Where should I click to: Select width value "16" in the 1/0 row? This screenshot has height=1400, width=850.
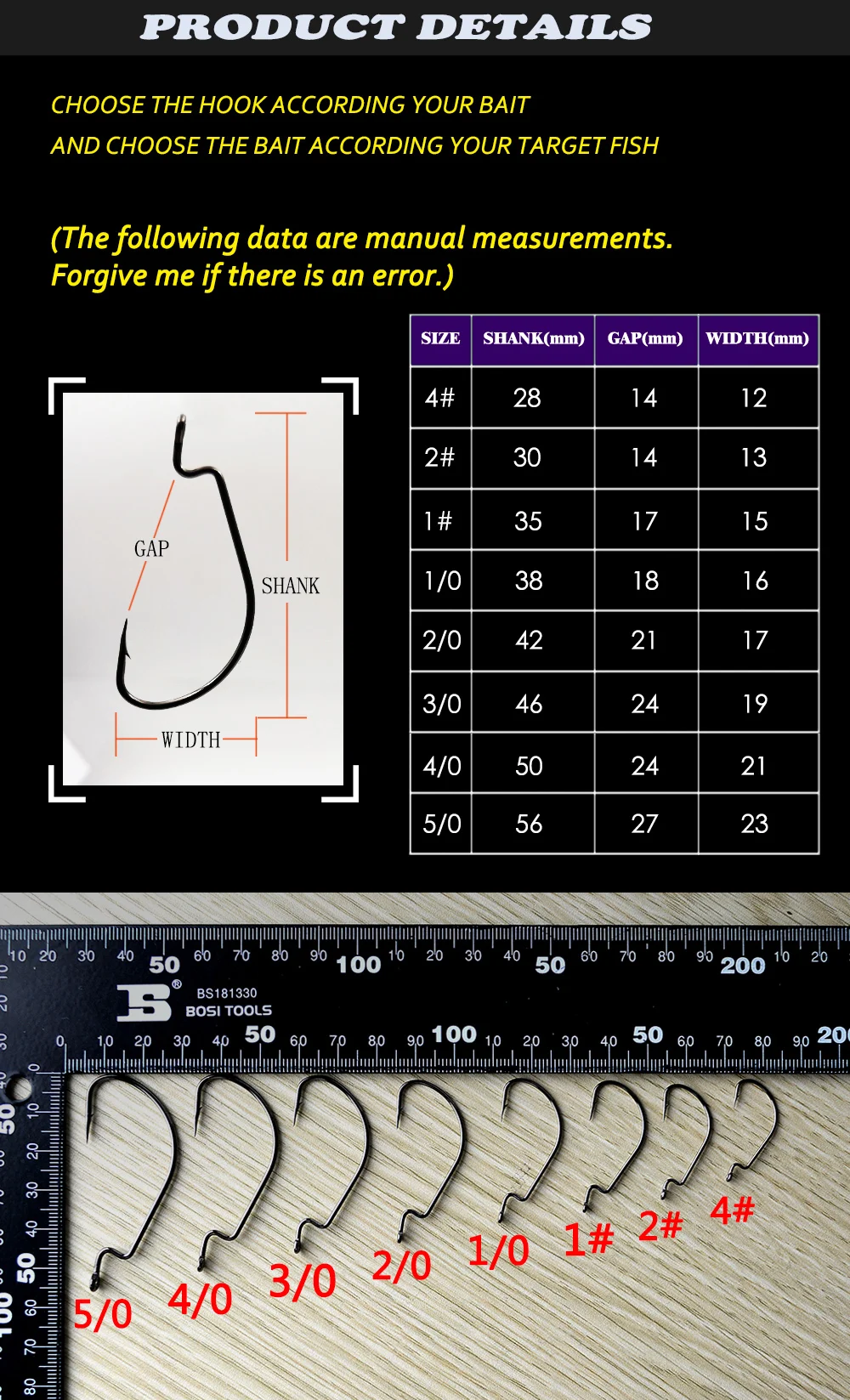coord(755,581)
